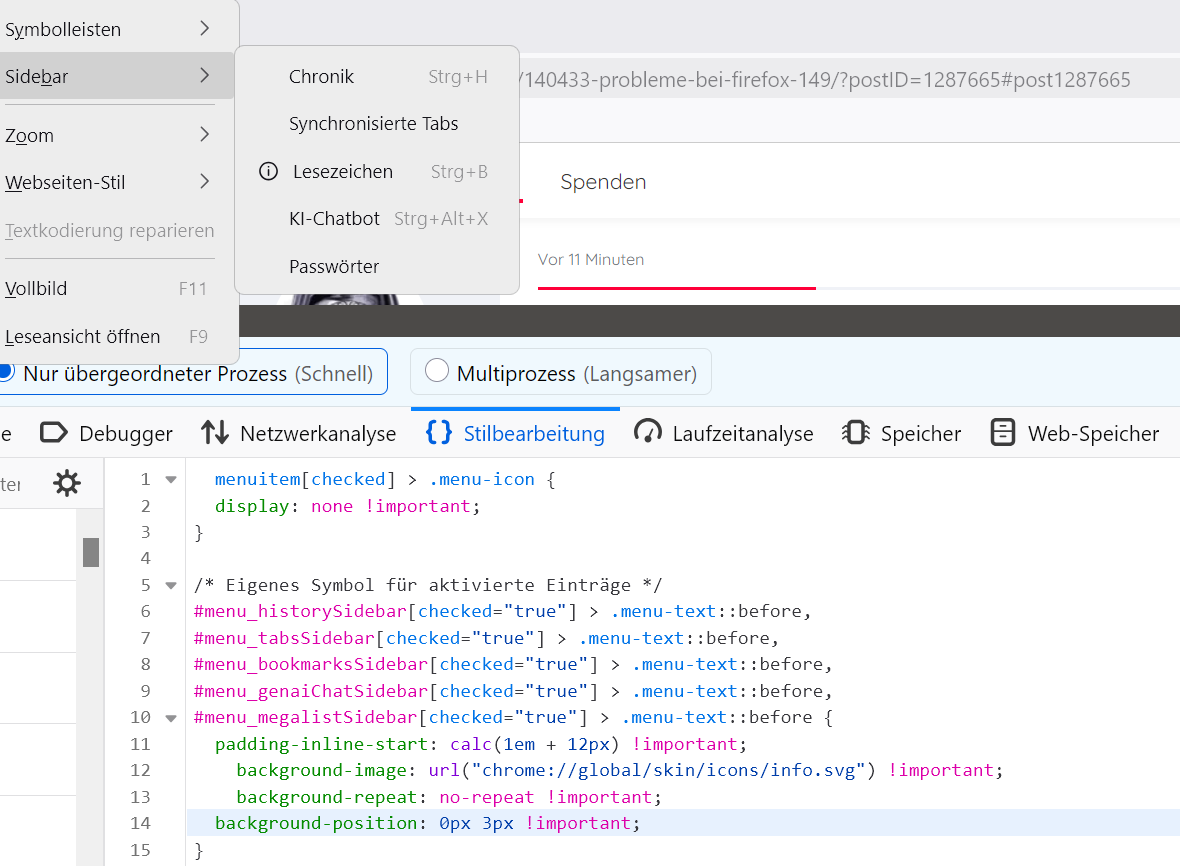Select Nur übergeordneter Prozess radio option
The image size is (1180, 866).
tap(7, 372)
